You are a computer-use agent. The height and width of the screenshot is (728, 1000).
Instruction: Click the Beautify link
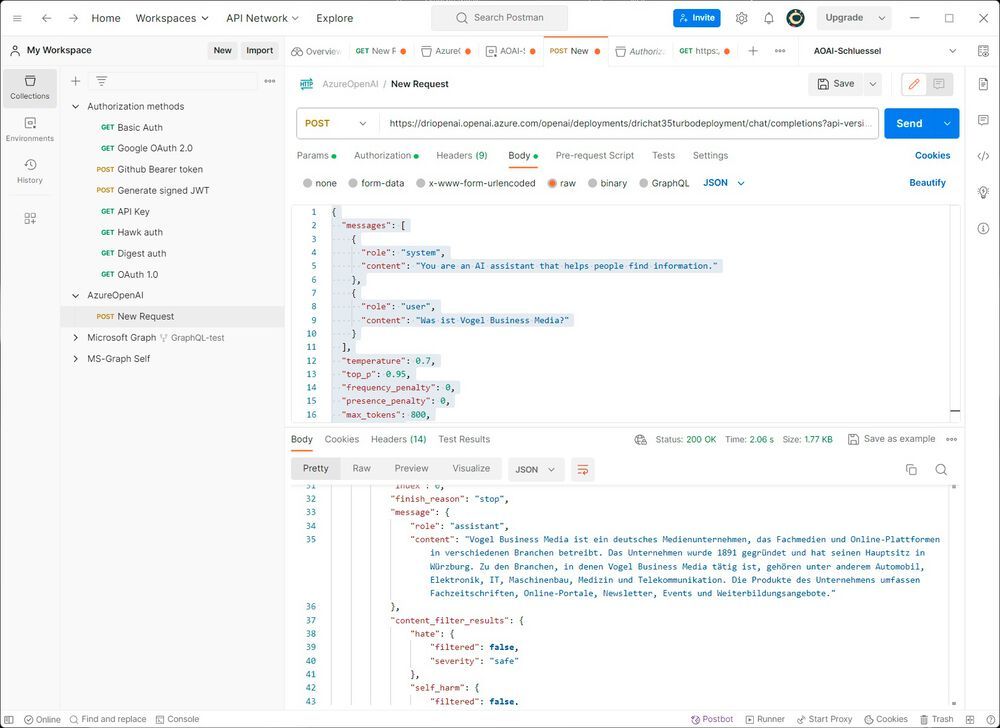927,183
